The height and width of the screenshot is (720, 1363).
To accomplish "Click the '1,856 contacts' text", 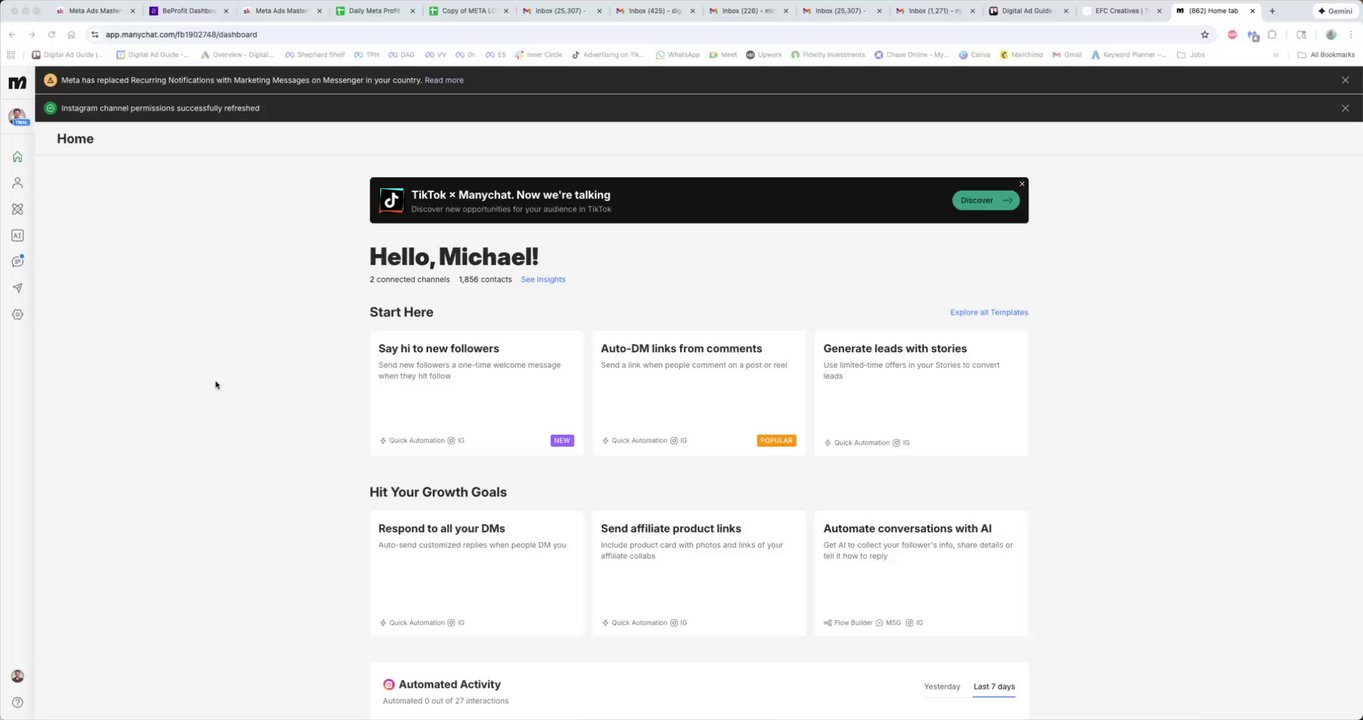I will pos(485,279).
